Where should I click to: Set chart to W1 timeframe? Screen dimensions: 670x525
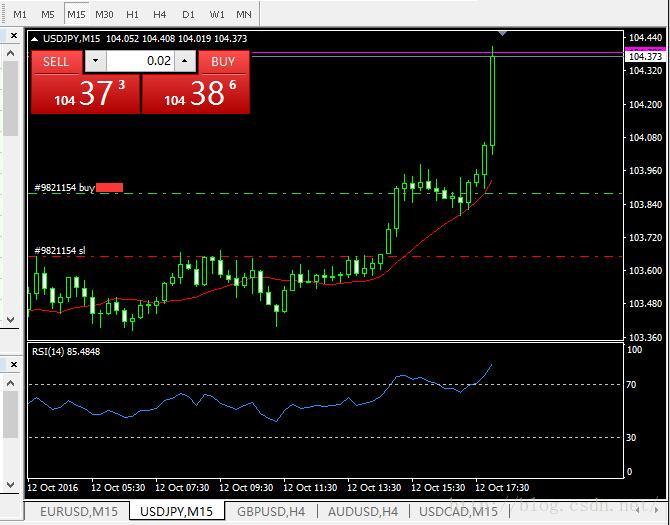pos(217,14)
